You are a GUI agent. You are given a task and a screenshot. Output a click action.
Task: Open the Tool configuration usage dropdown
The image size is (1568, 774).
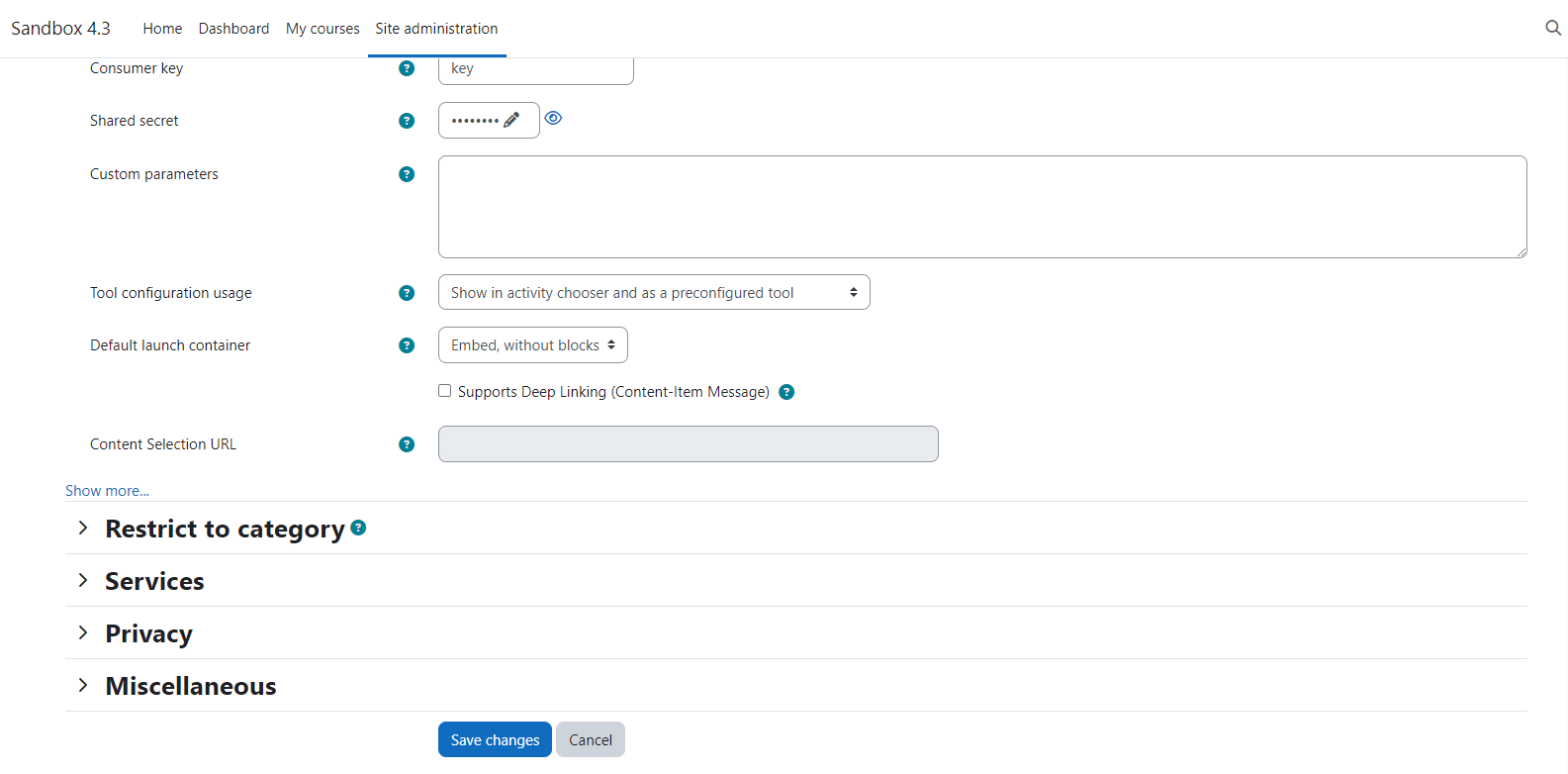[653, 293]
